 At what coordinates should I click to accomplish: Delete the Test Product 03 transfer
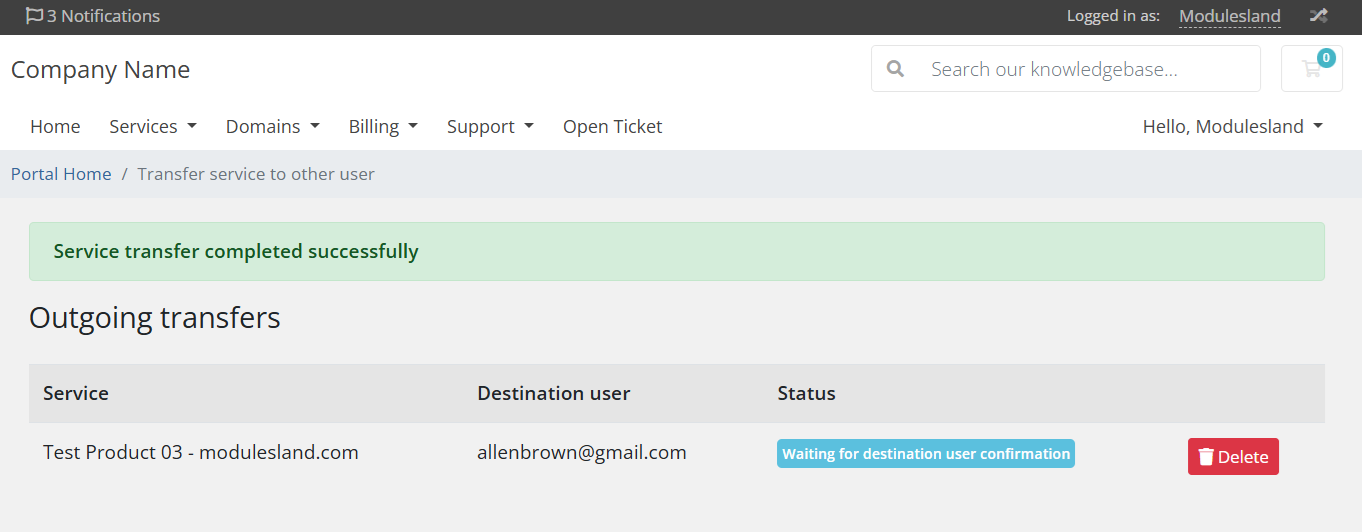click(1233, 457)
